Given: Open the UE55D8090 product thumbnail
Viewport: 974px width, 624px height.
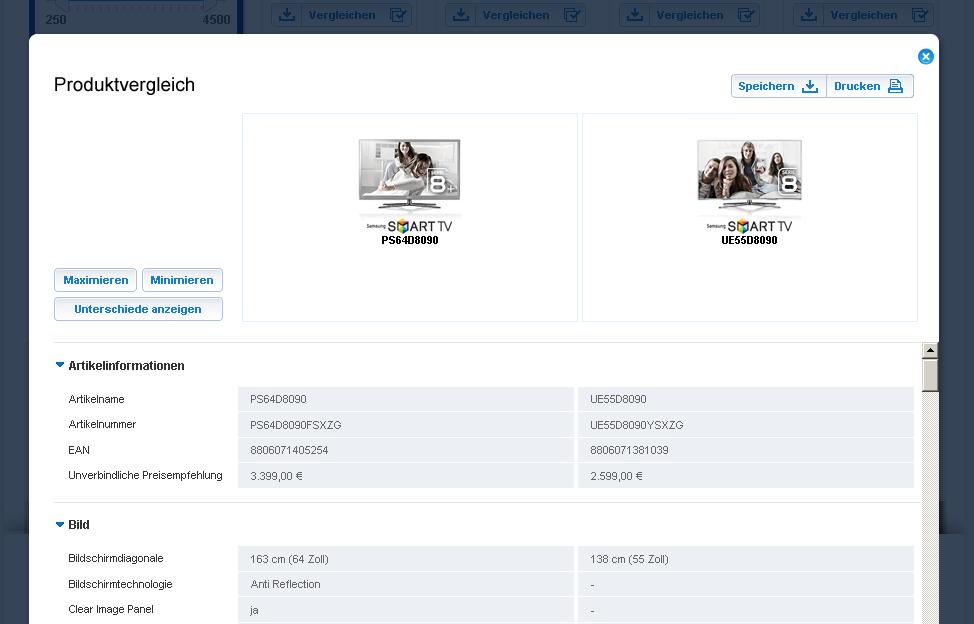Looking at the screenshot, I should [x=749, y=185].
